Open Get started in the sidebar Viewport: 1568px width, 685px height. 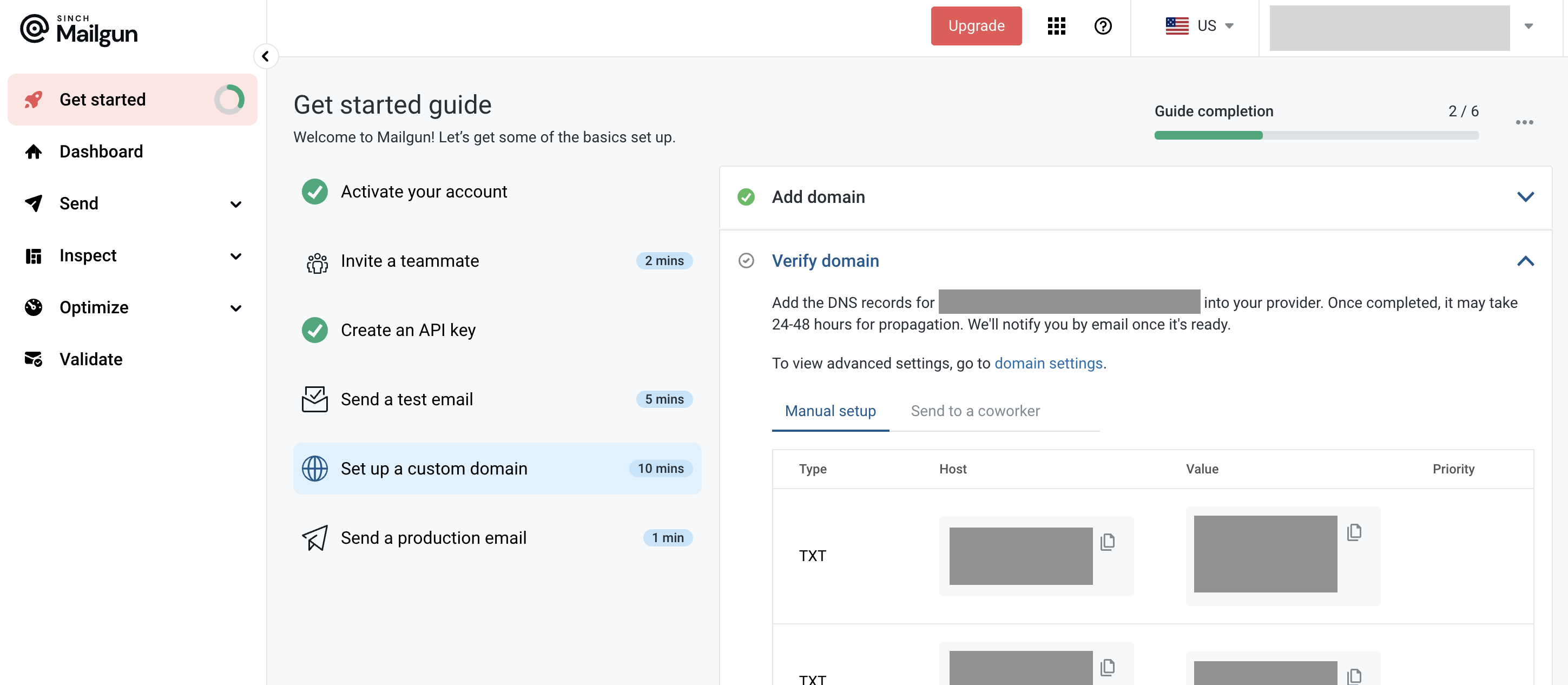pos(132,99)
